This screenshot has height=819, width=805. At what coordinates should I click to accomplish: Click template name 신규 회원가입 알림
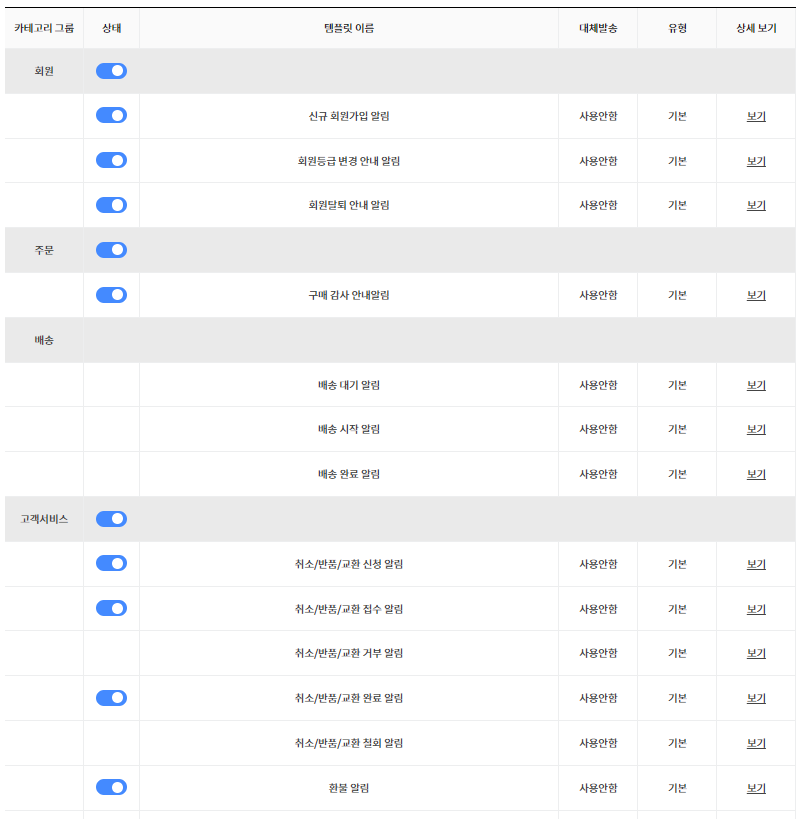tap(349, 116)
